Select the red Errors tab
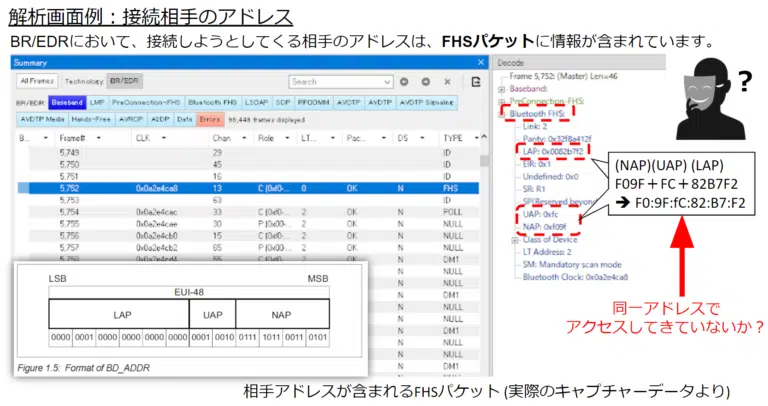The image size is (768, 406). click(x=210, y=118)
